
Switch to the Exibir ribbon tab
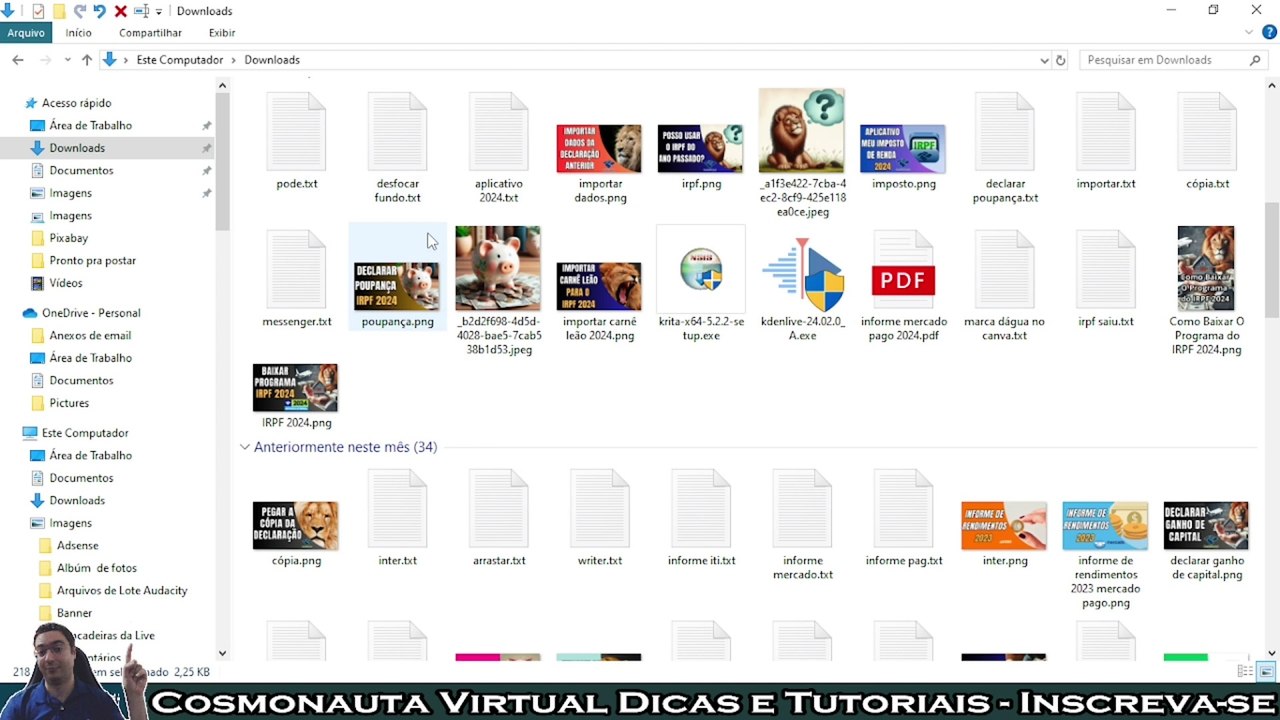pyautogui.click(x=222, y=33)
